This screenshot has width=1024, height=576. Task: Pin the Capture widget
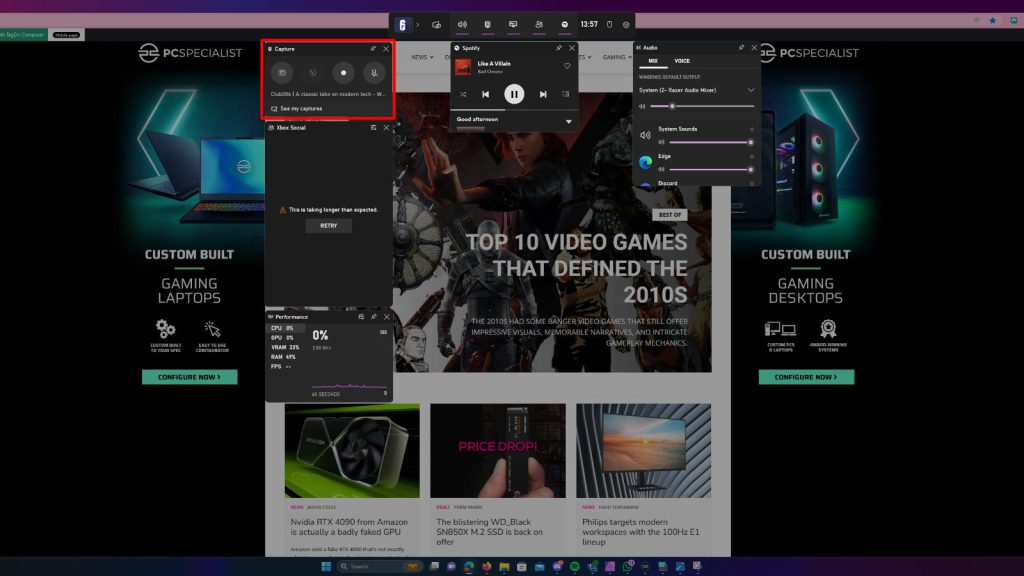point(372,47)
